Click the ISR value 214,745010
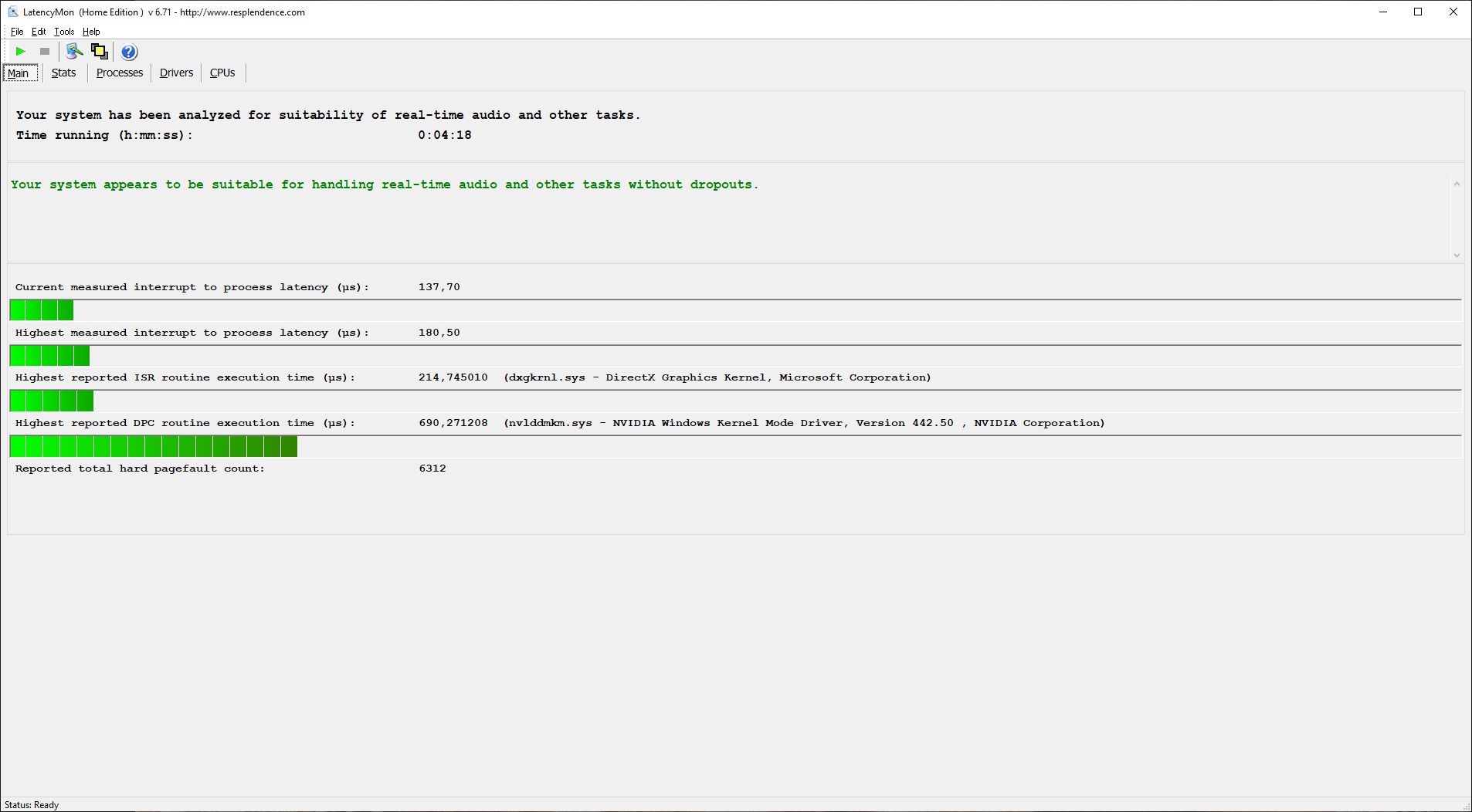This screenshot has width=1472, height=812. click(453, 377)
